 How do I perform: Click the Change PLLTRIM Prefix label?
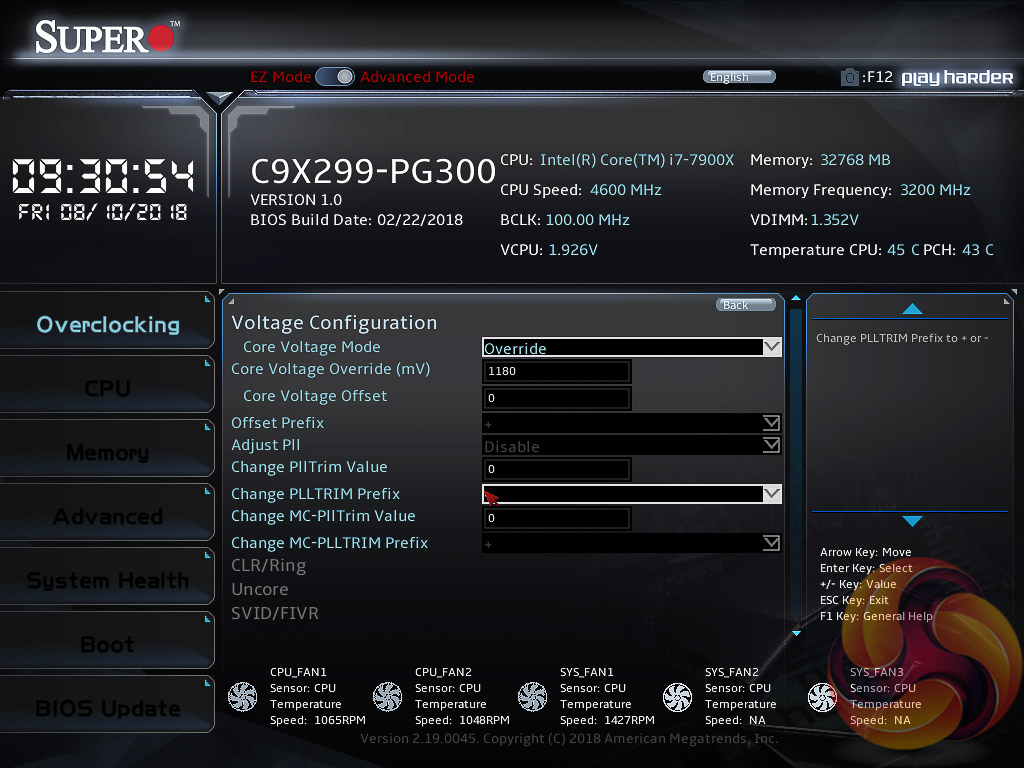pyautogui.click(x=315, y=494)
